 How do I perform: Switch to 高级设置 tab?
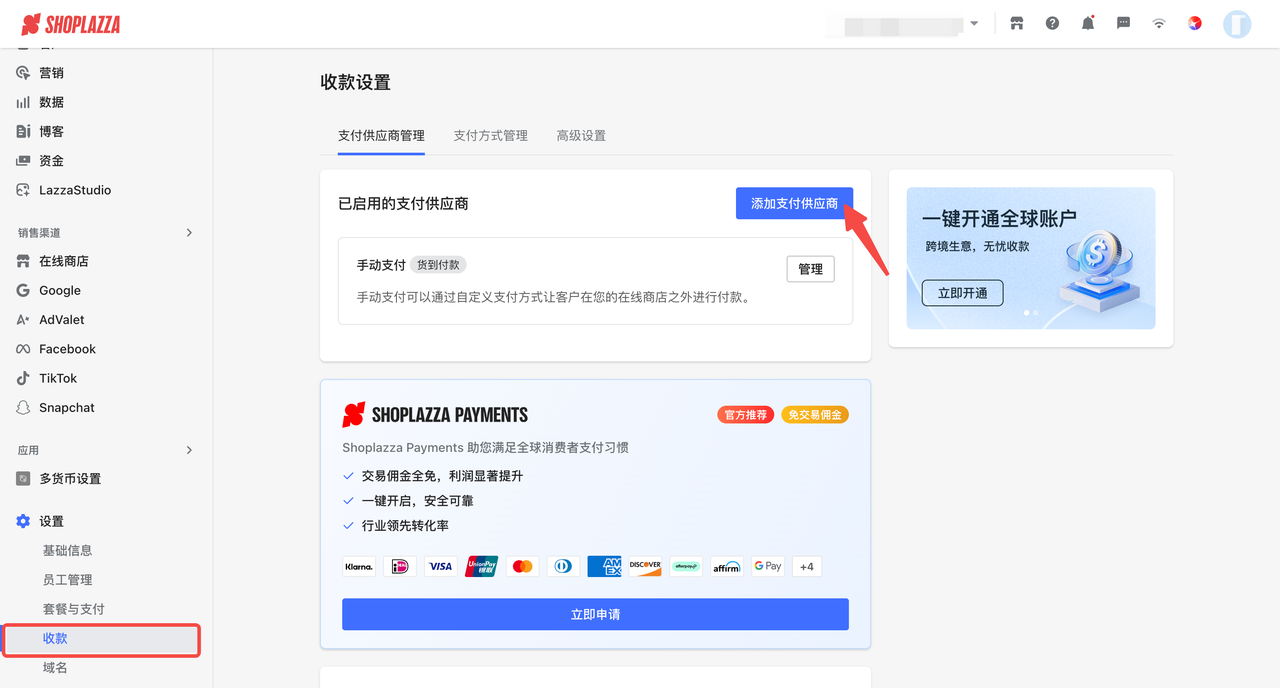click(x=581, y=135)
